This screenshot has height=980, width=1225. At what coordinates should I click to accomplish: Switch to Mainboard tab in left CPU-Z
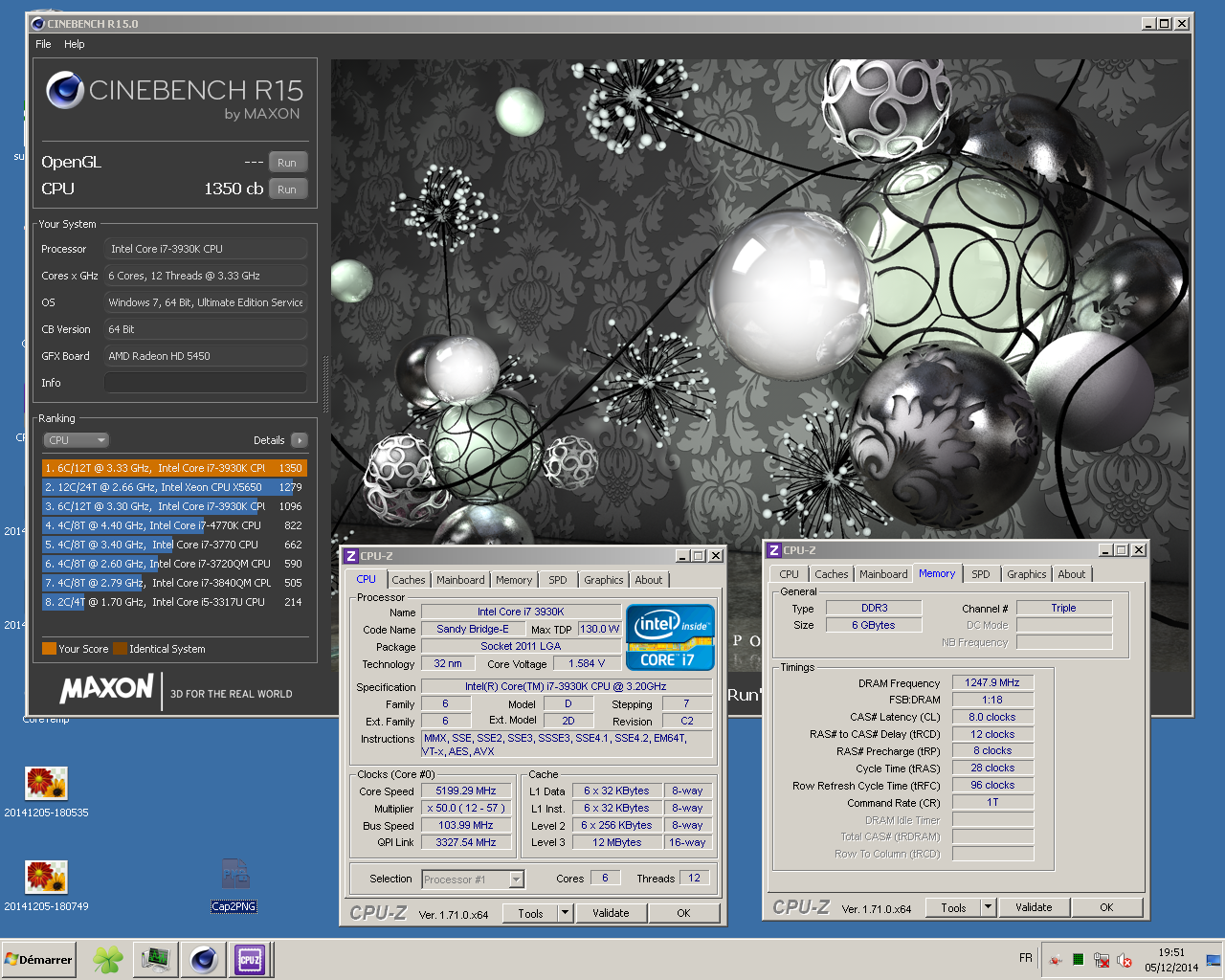point(460,580)
